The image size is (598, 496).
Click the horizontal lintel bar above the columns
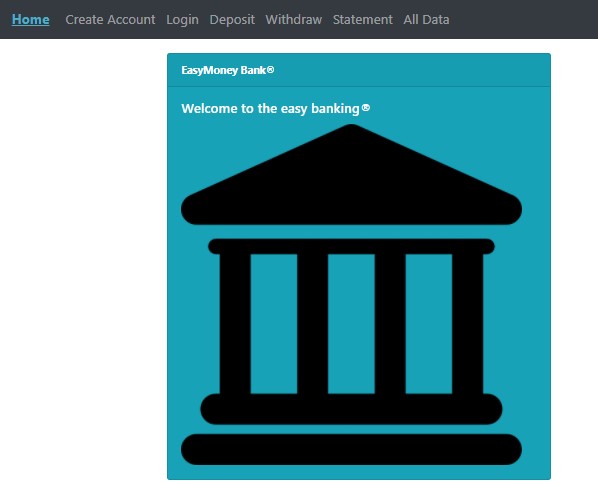[x=351, y=246]
